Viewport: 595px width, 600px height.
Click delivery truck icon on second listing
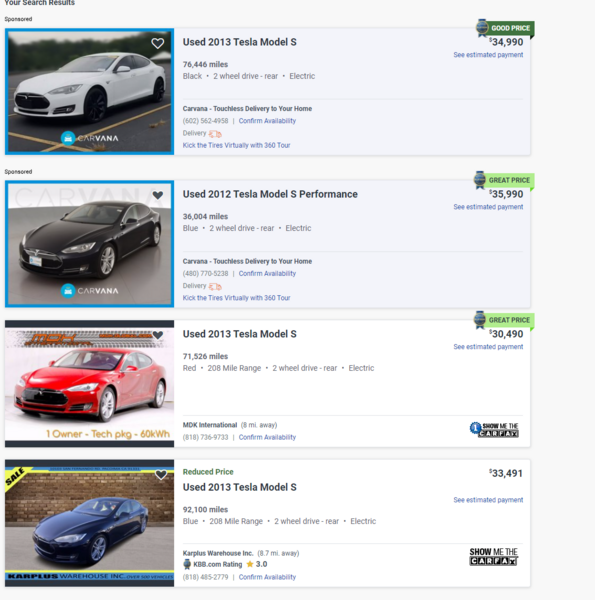(x=215, y=287)
